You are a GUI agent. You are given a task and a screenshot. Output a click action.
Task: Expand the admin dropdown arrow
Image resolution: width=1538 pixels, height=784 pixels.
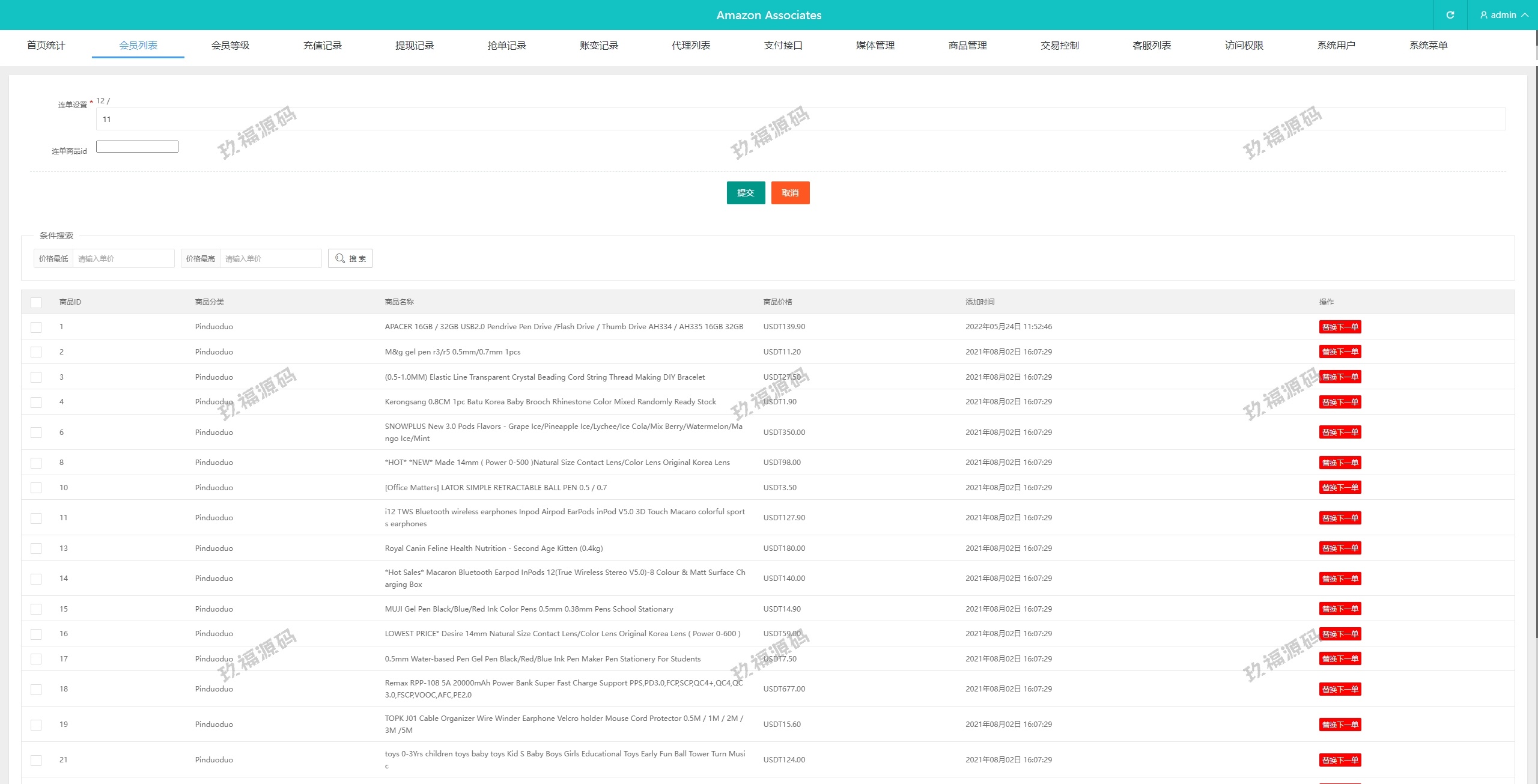point(1525,15)
